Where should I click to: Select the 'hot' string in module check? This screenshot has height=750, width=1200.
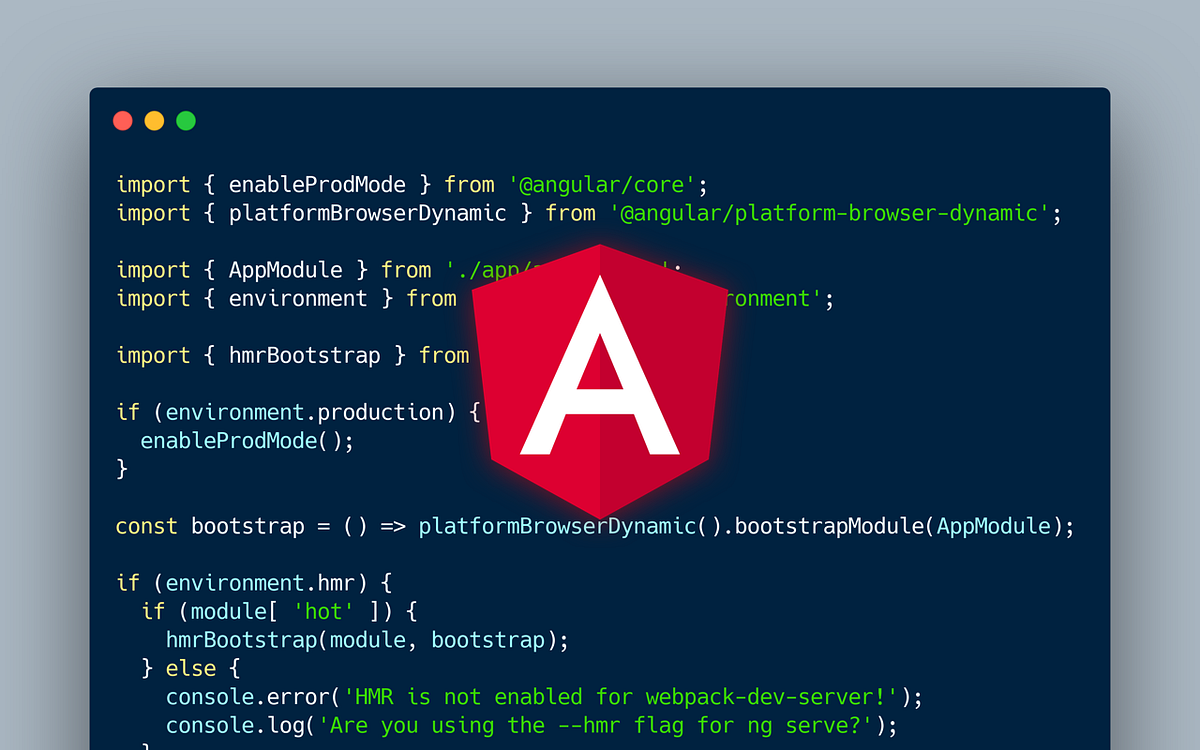click(325, 611)
